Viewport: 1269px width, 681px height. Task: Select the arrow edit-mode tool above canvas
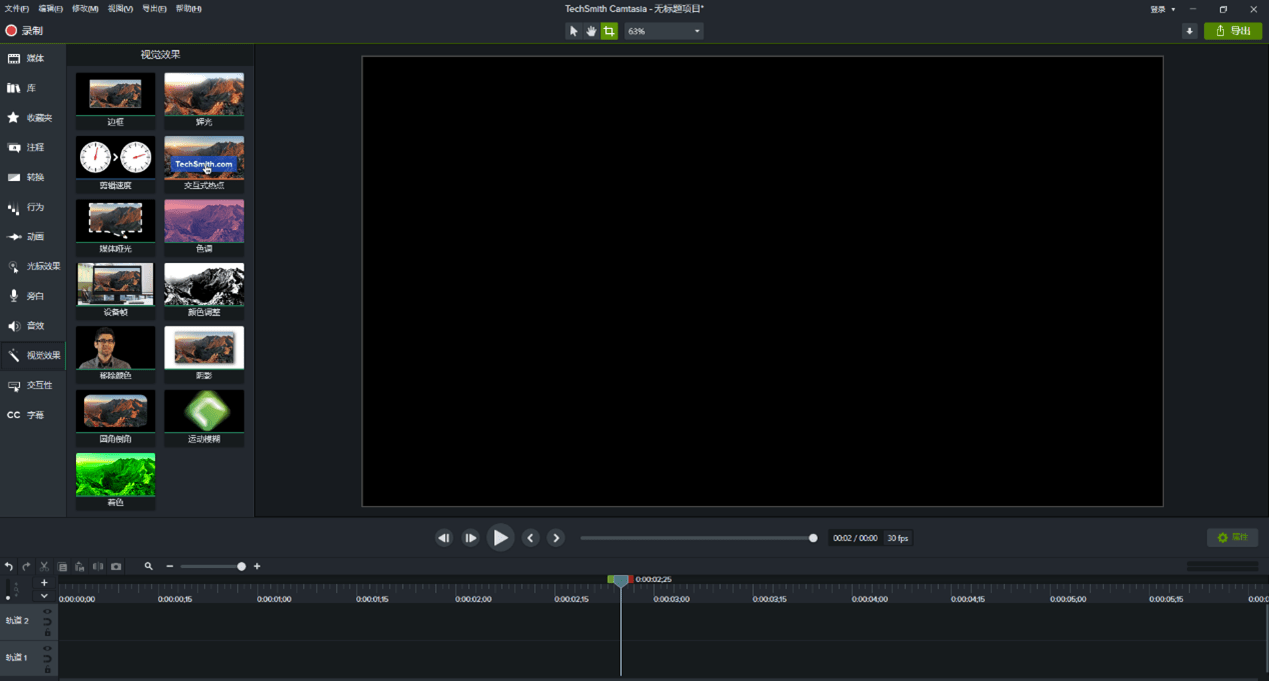574,31
